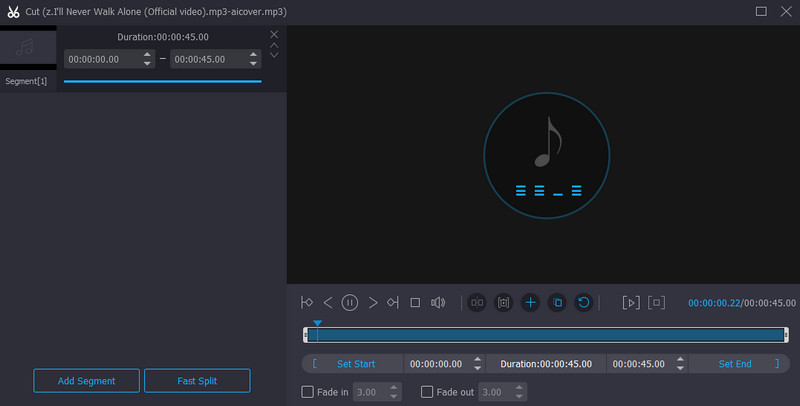Jump to segment end marker button
This screenshot has height=406, width=800.
click(x=392, y=302)
